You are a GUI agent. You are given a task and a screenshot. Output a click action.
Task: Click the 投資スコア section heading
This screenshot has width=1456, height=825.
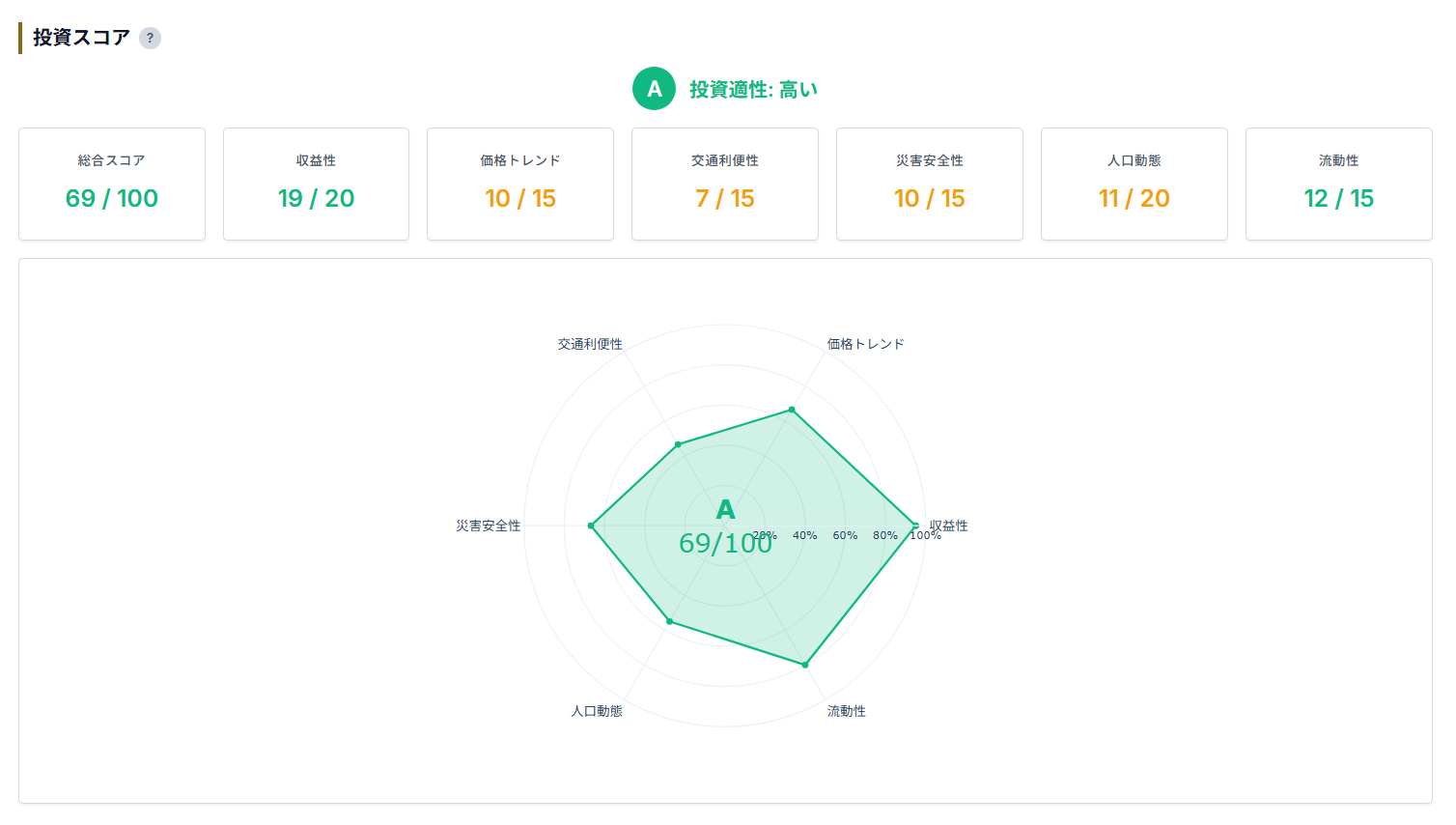pos(81,38)
